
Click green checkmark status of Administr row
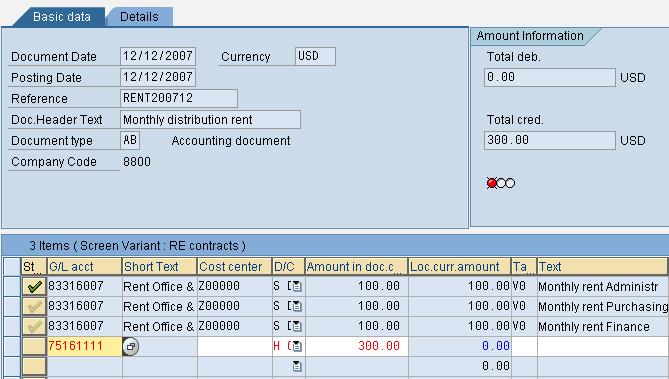click(x=34, y=286)
